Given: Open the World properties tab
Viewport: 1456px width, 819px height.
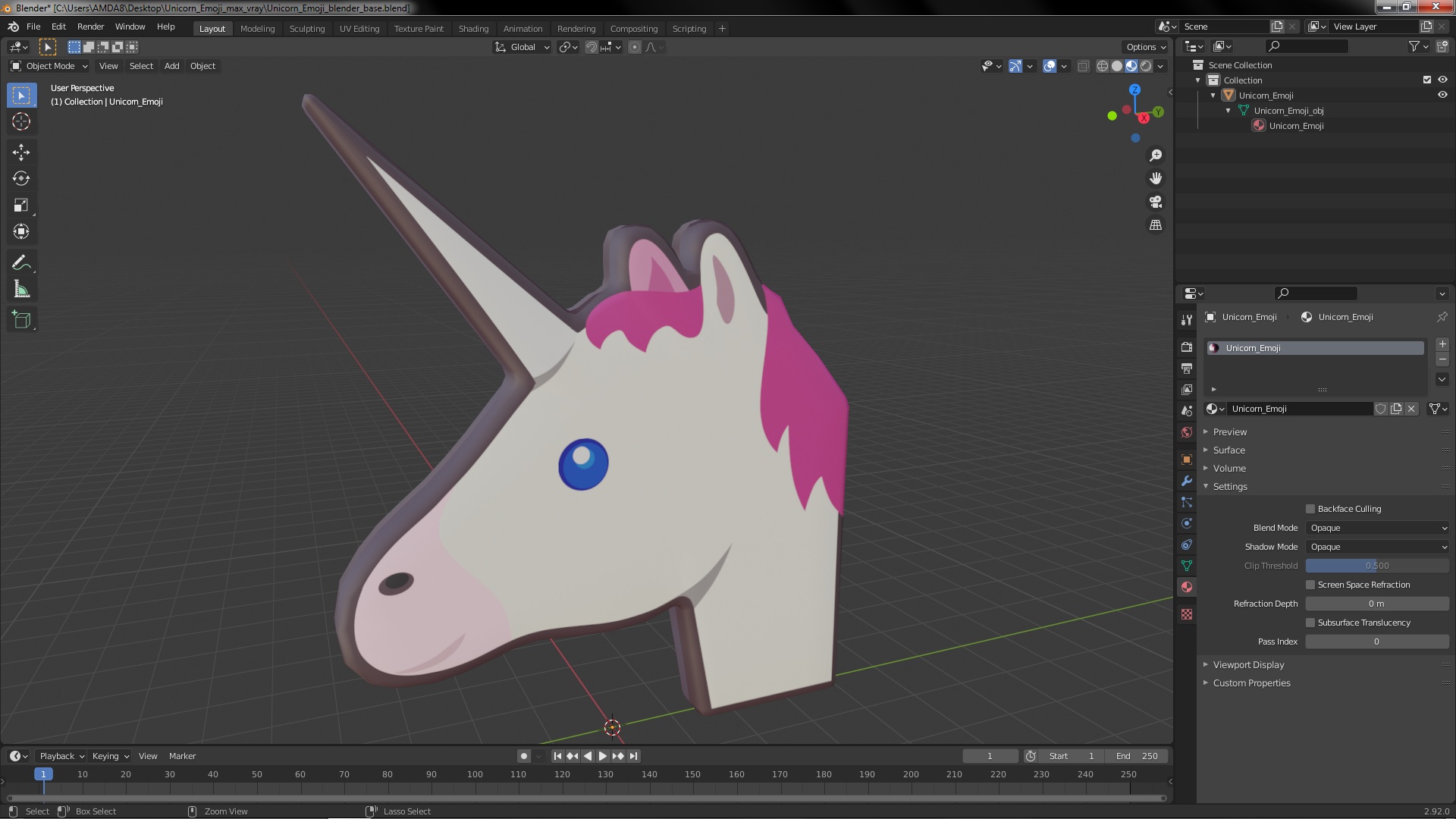Looking at the screenshot, I should point(1187,432).
